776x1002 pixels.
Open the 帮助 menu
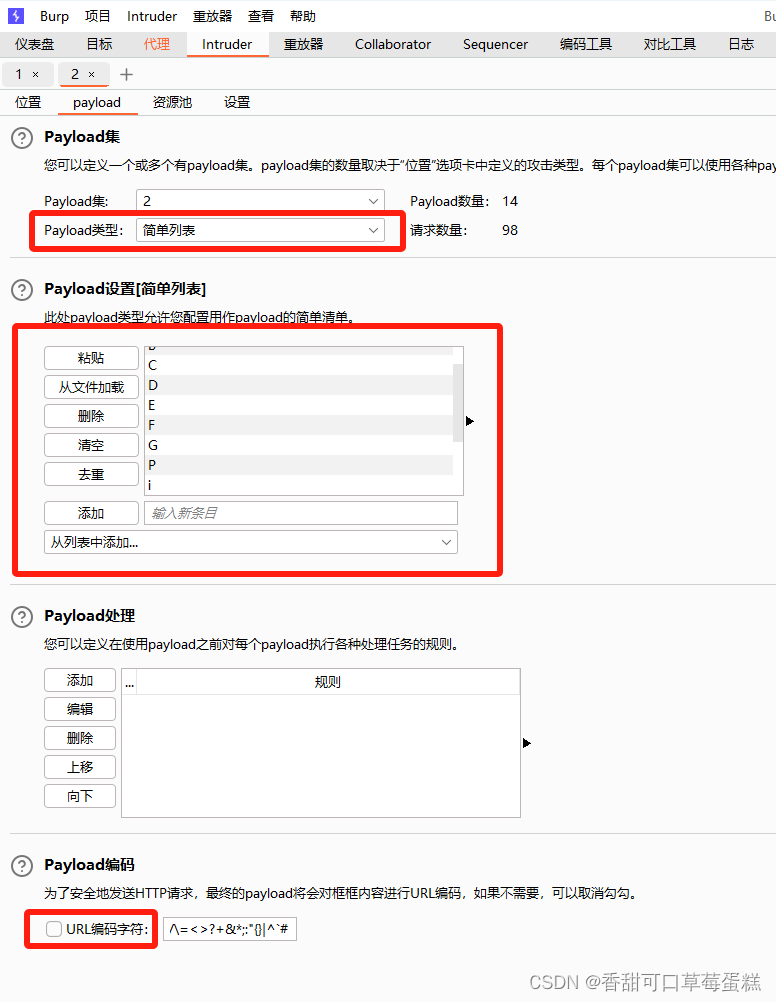click(303, 17)
